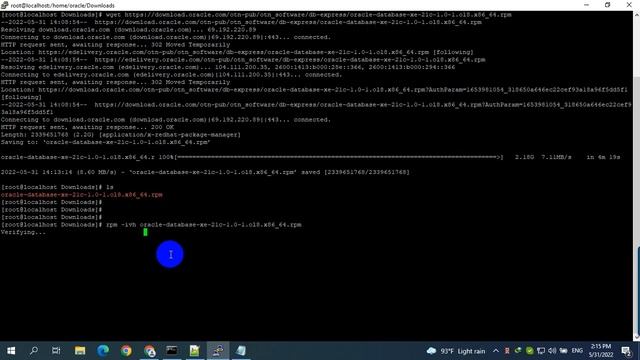Image resolution: width=640 pixels, height=360 pixels.
Task: Open the Windows Start menu
Action: (x=11, y=351)
